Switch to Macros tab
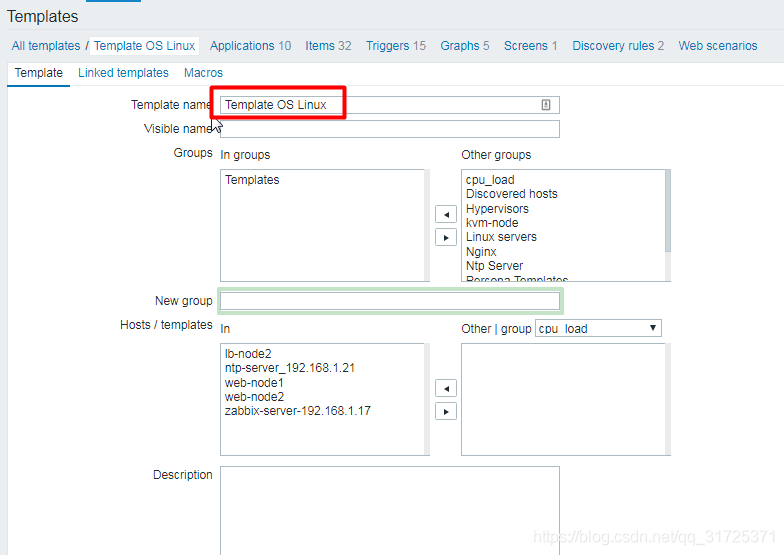This screenshot has width=784, height=555. 203,73
